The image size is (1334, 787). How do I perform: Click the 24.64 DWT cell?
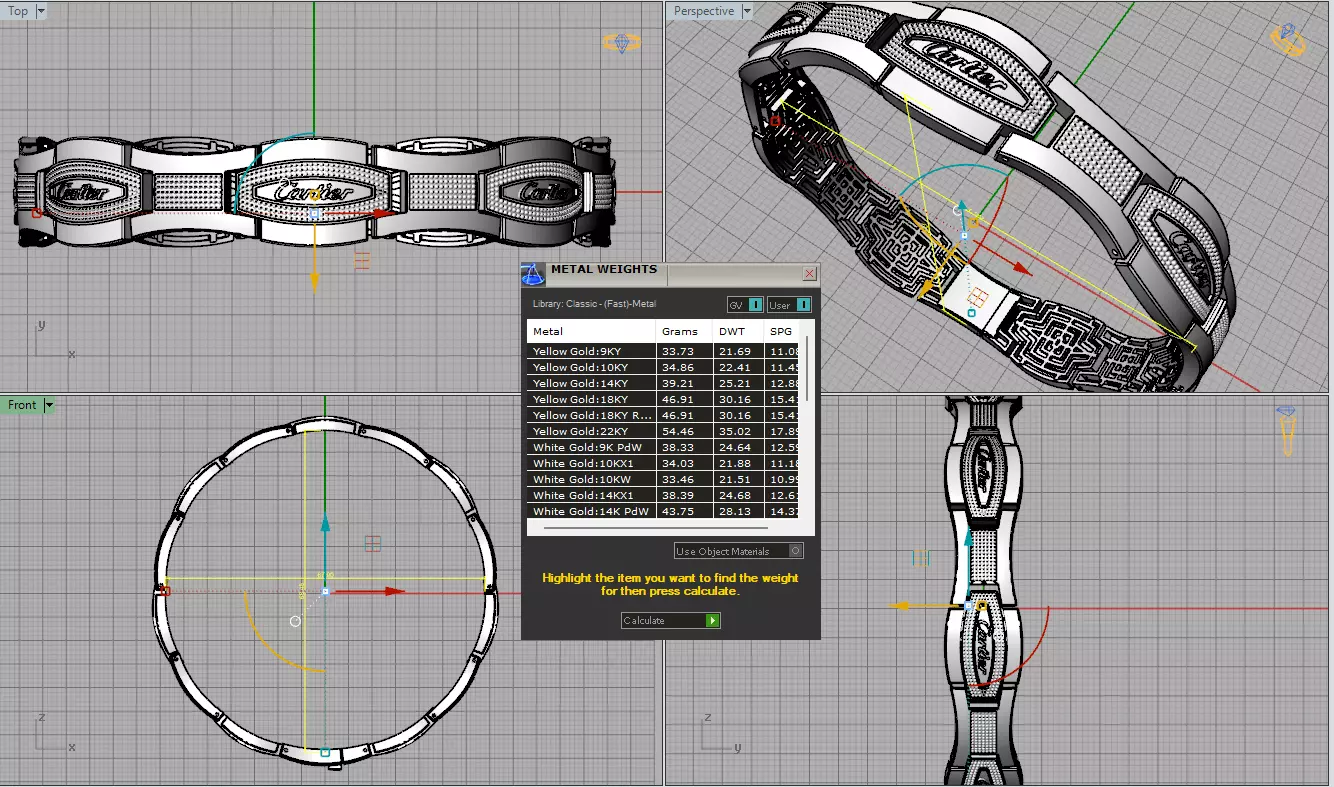tap(738, 447)
